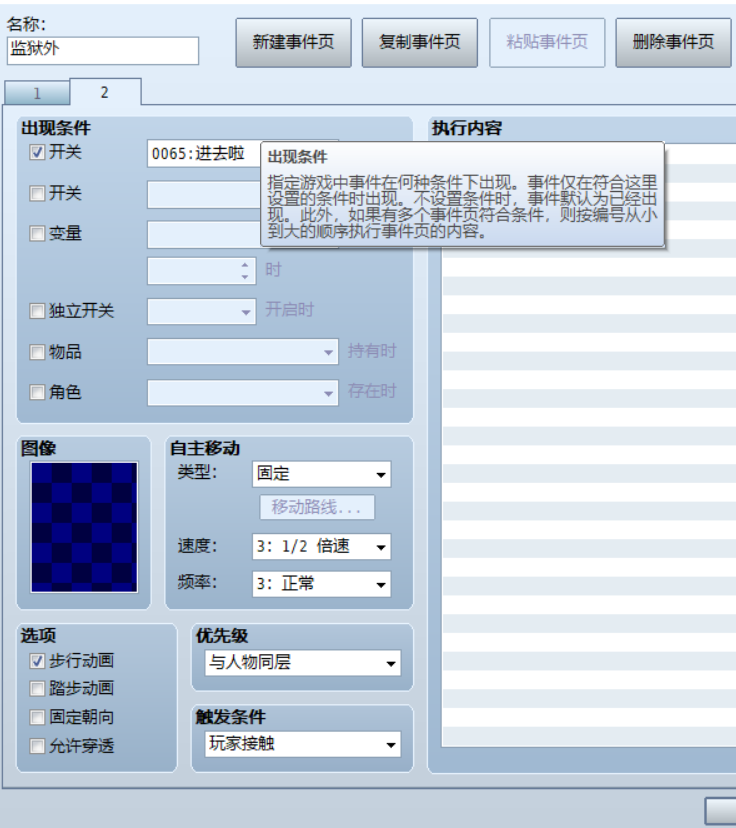Click the 删除事件页 button

pyautogui.click(x=673, y=42)
